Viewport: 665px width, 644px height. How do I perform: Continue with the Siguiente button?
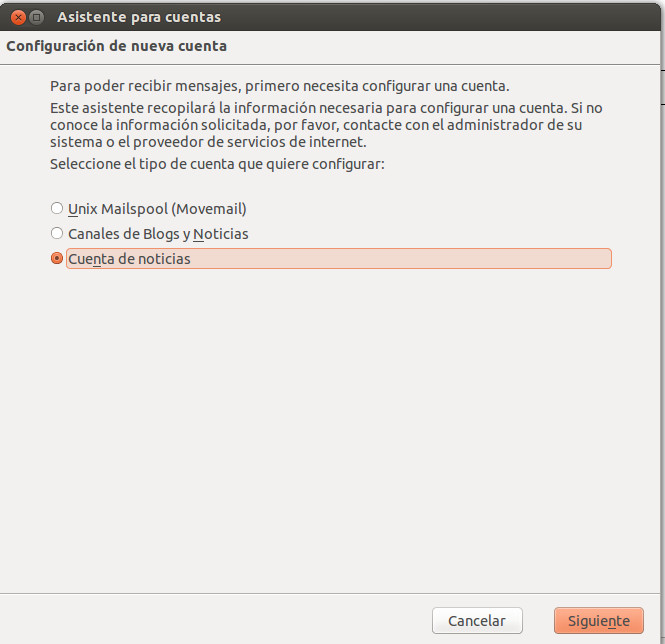click(x=598, y=621)
